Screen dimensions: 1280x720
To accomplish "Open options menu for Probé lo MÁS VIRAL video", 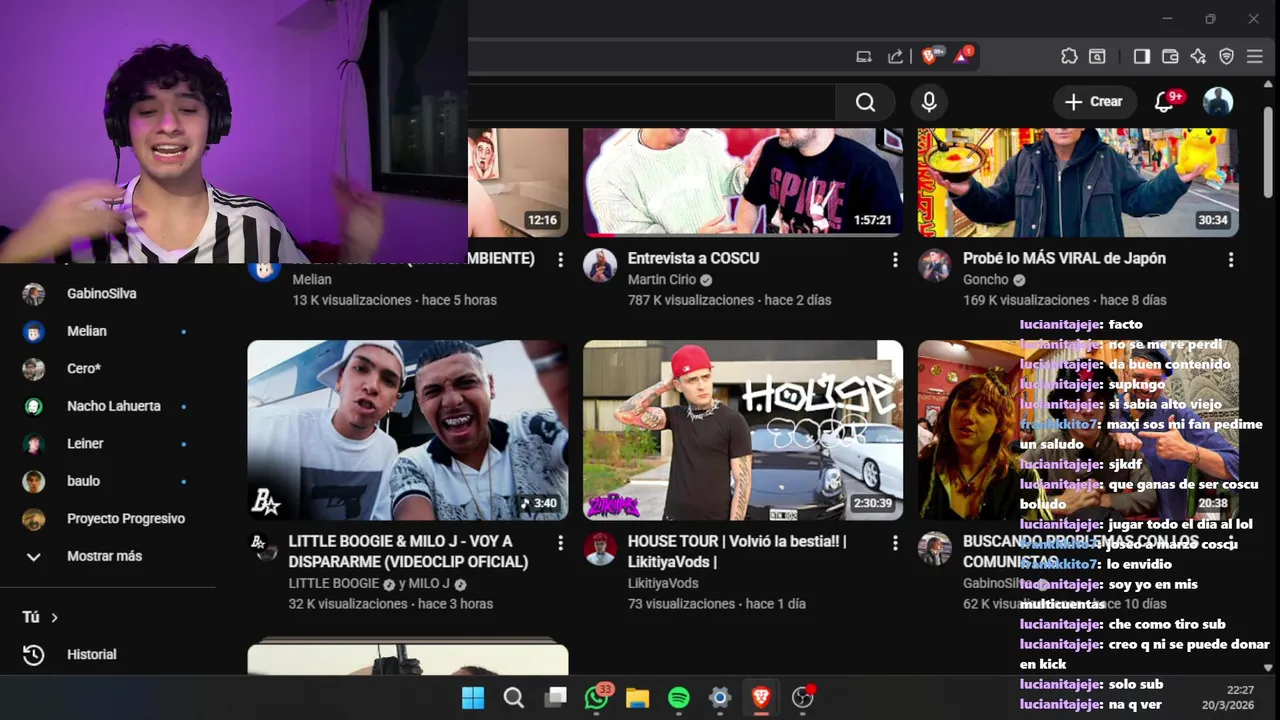I will 1230,260.
